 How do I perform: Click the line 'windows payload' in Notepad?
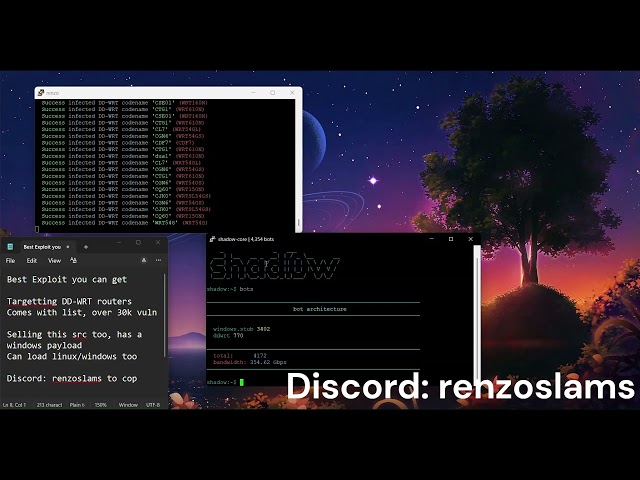(44, 345)
